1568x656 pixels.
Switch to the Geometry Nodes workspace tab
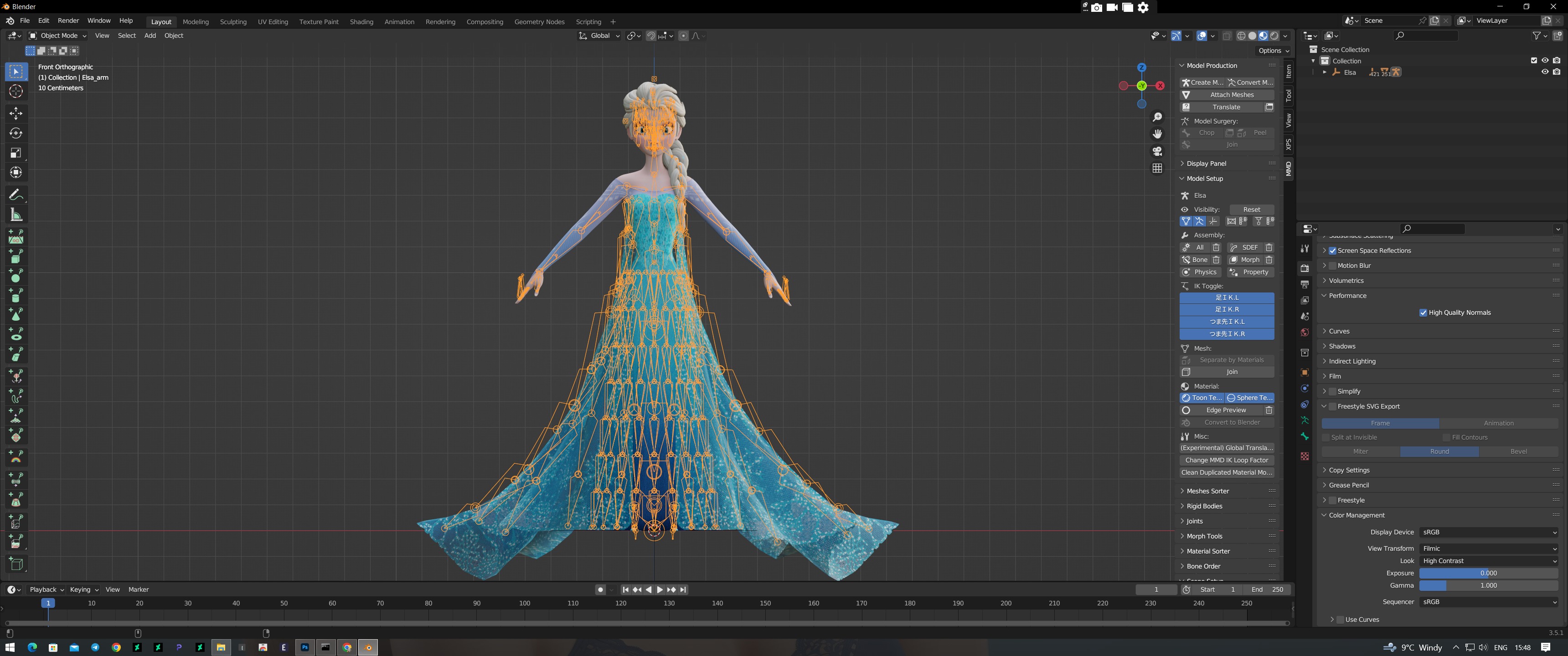click(539, 22)
